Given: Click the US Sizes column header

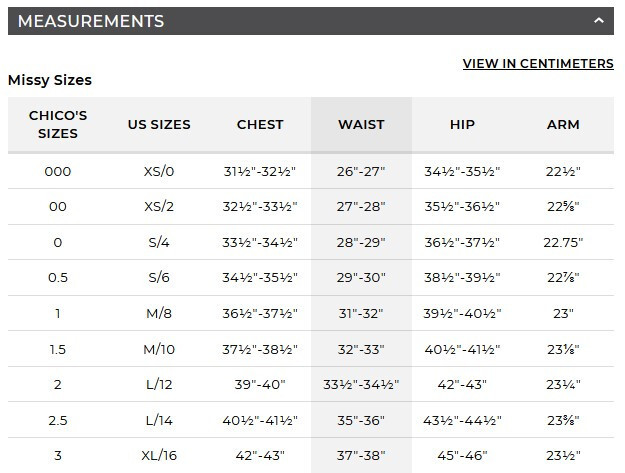Looking at the screenshot, I should (159, 125).
